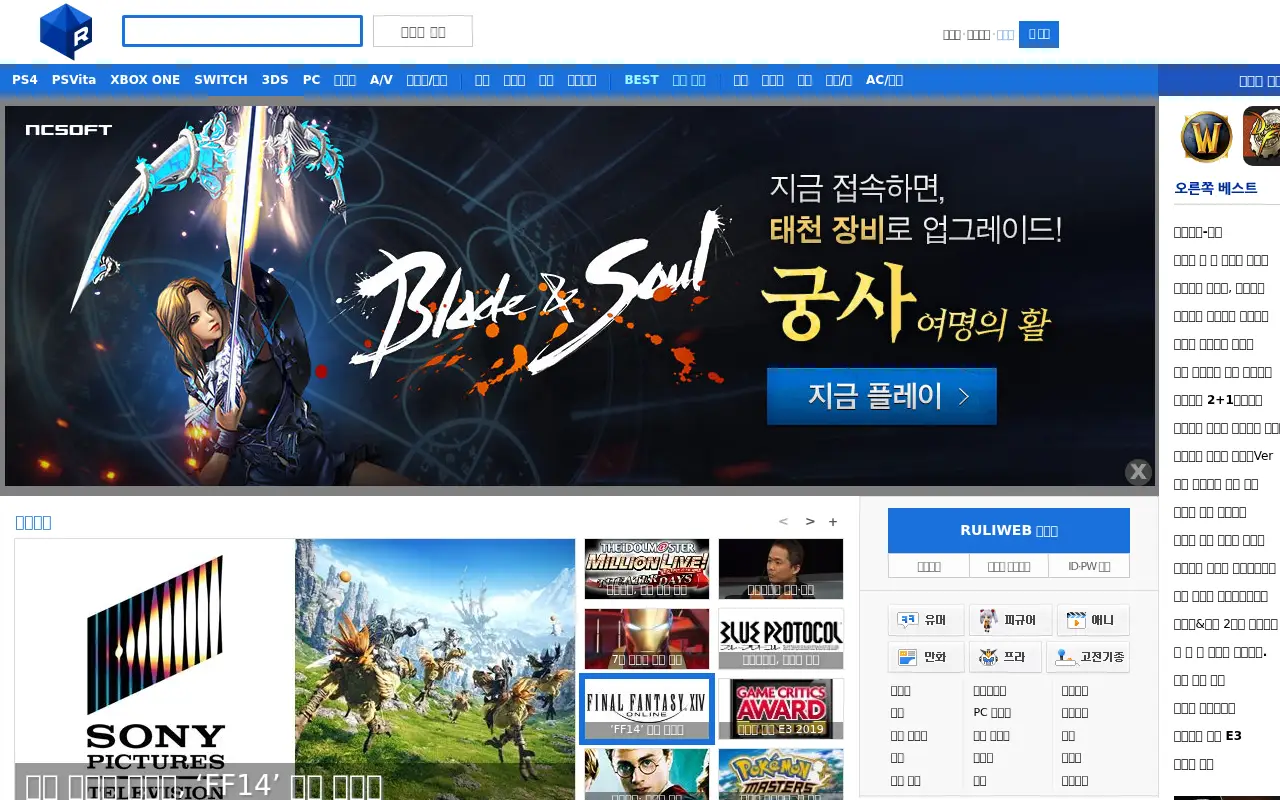
Task: Focus the search input field
Action: tap(242, 31)
